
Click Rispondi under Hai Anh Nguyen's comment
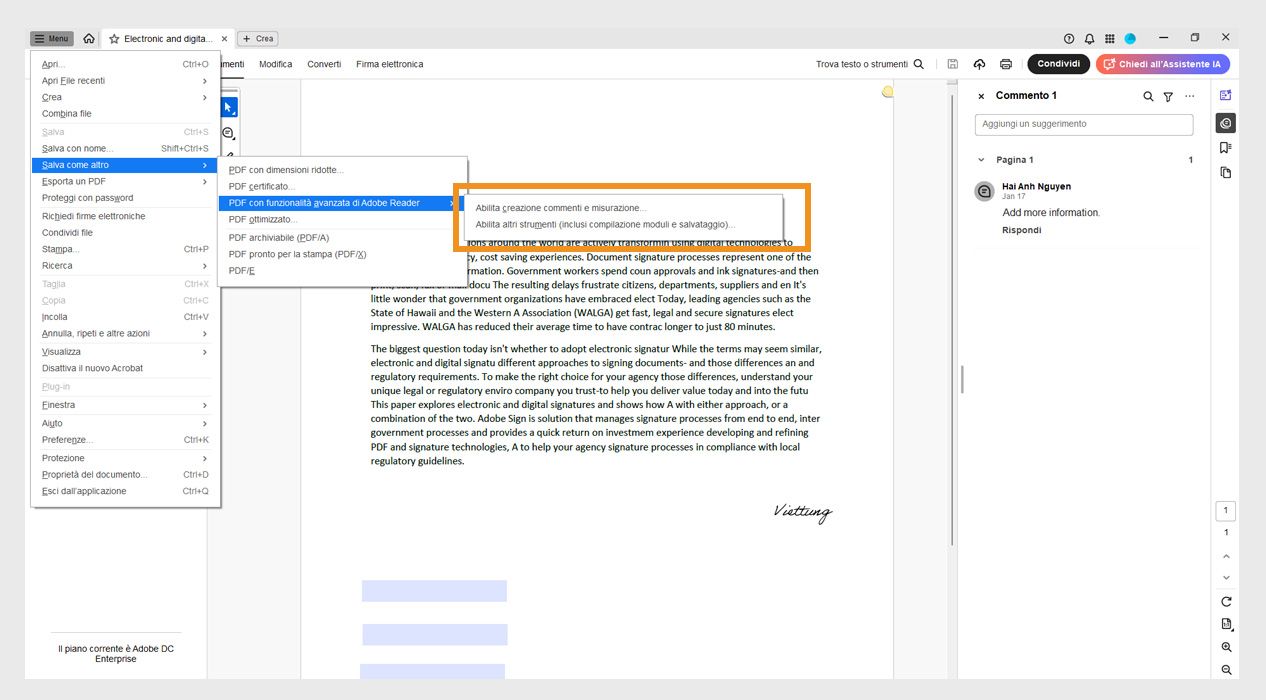(1020, 230)
